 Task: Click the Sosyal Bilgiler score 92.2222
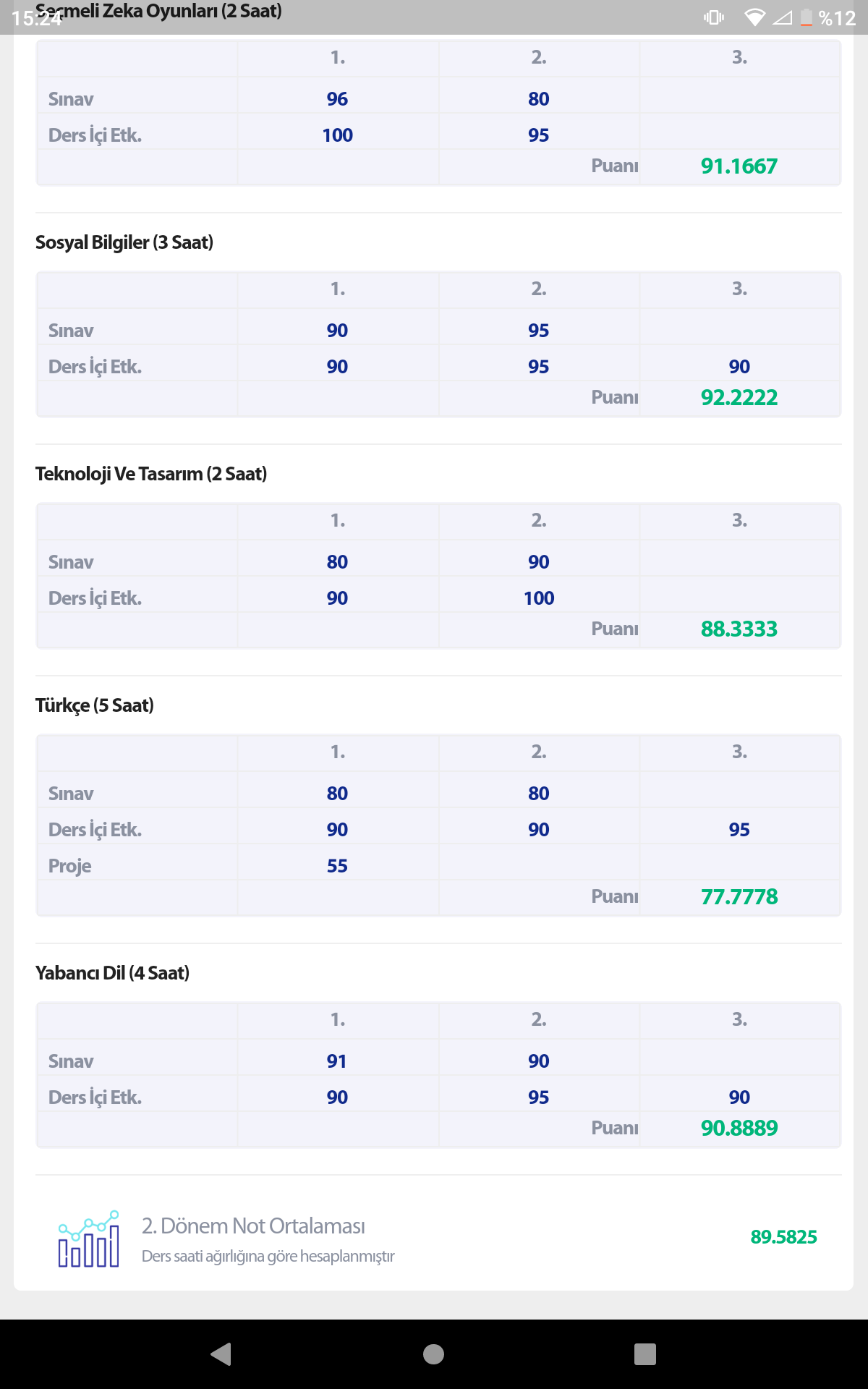pyautogui.click(x=739, y=398)
